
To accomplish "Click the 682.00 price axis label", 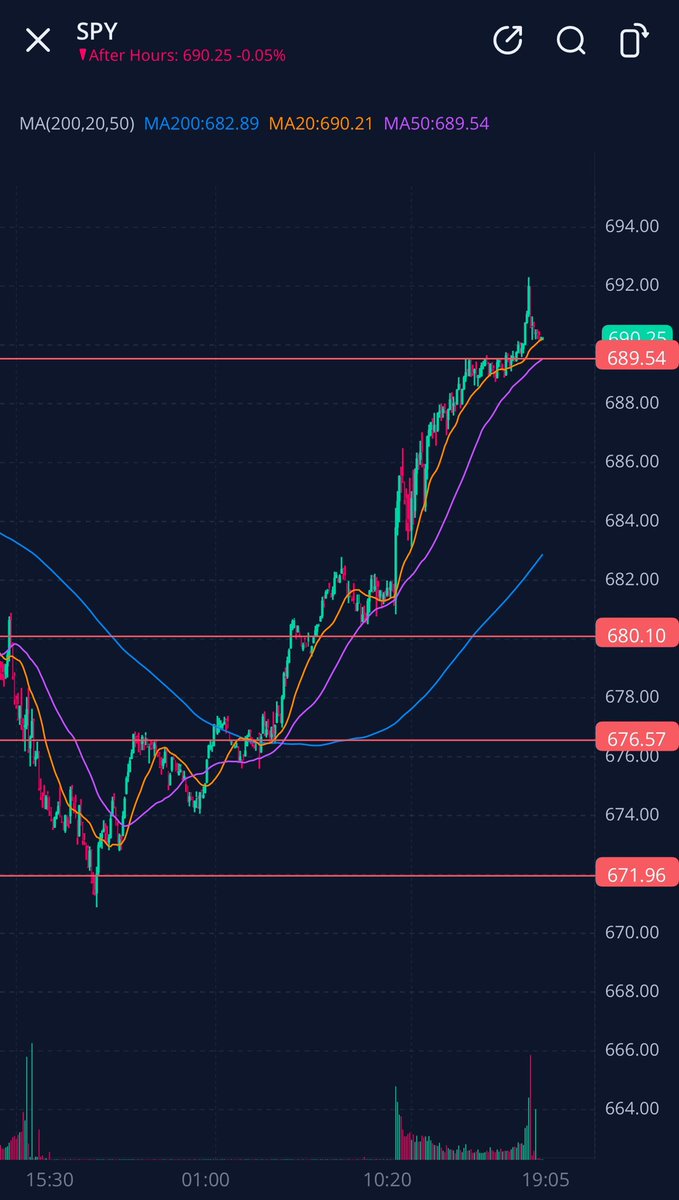I will click(x=632, y=579).
